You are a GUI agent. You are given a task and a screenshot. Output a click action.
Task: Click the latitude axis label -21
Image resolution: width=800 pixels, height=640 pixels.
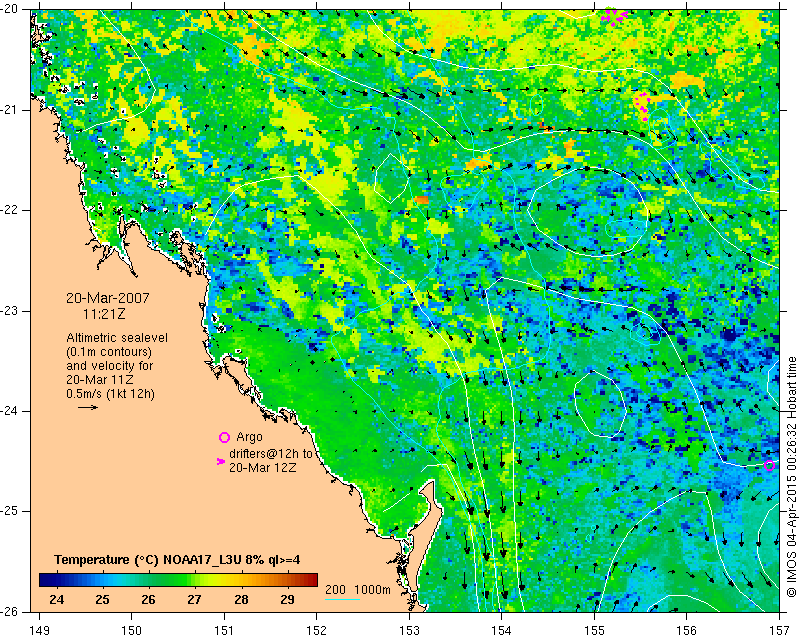point(9,110)
